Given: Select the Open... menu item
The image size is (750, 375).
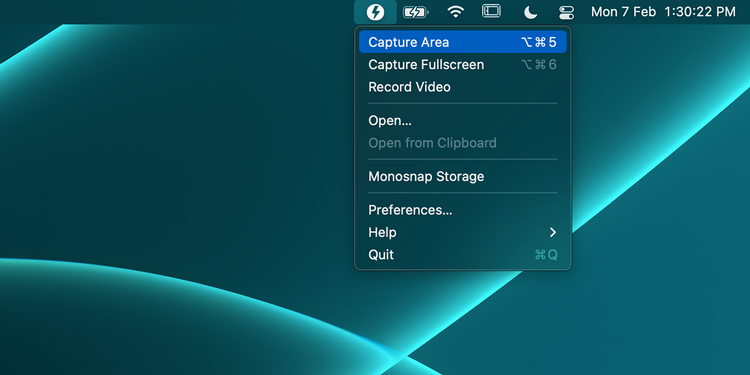Looking at the screenshot, I should coord(463,121).
